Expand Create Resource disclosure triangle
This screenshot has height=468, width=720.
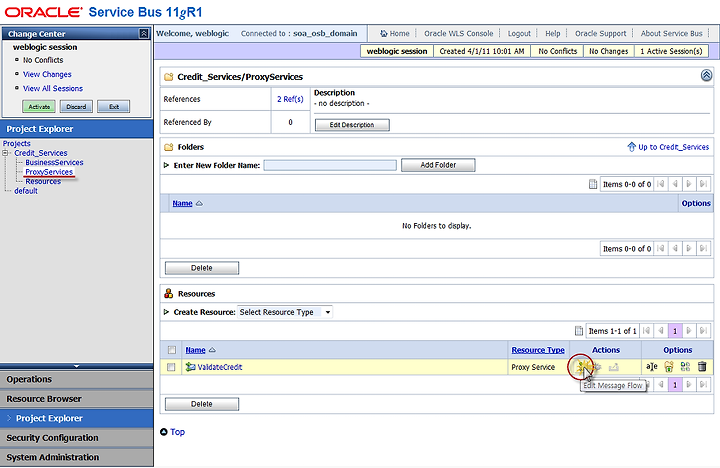point(166,312)
